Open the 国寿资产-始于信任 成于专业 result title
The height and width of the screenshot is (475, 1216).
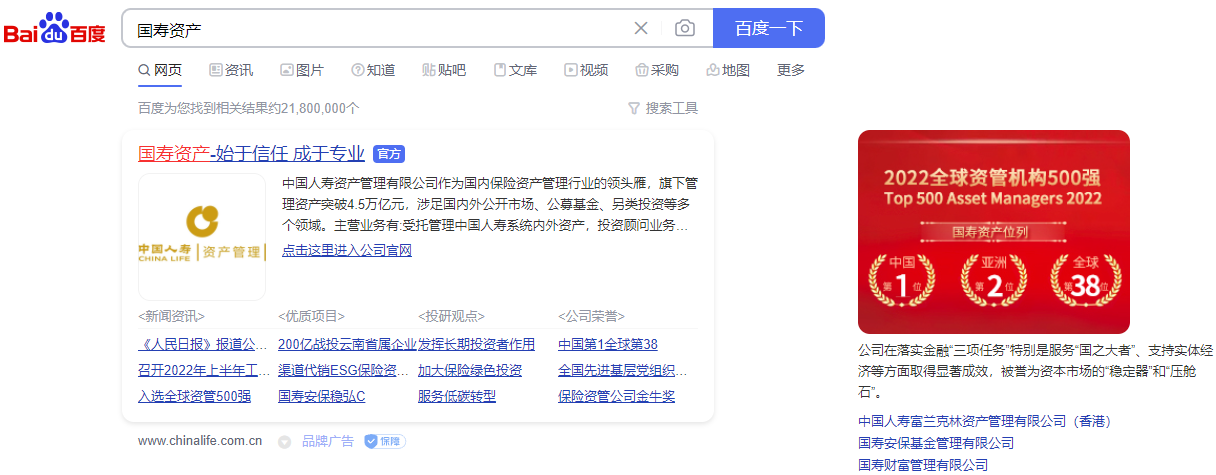tap(251, 154)
